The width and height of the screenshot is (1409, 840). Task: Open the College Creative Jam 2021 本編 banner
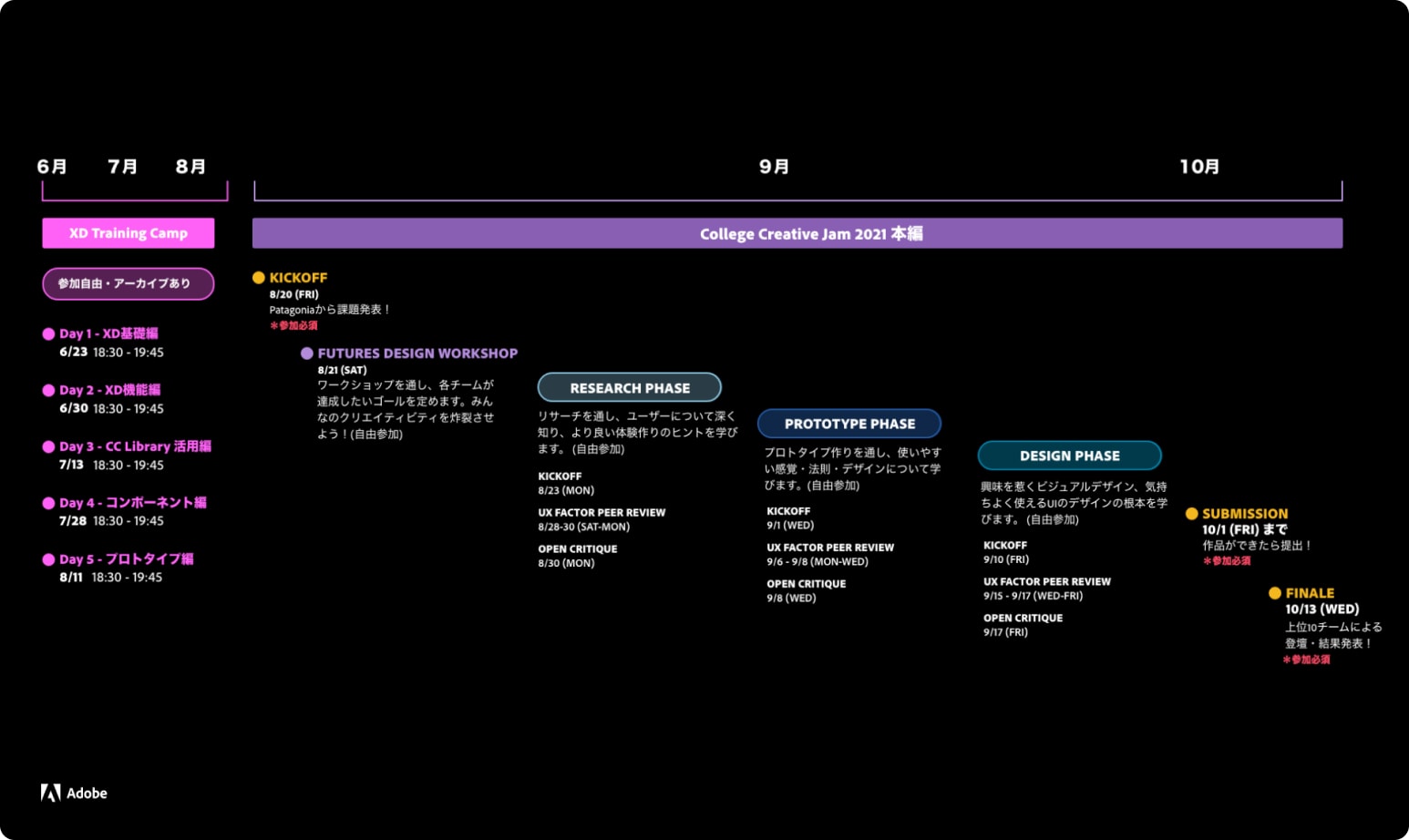(x=797, y=233)
